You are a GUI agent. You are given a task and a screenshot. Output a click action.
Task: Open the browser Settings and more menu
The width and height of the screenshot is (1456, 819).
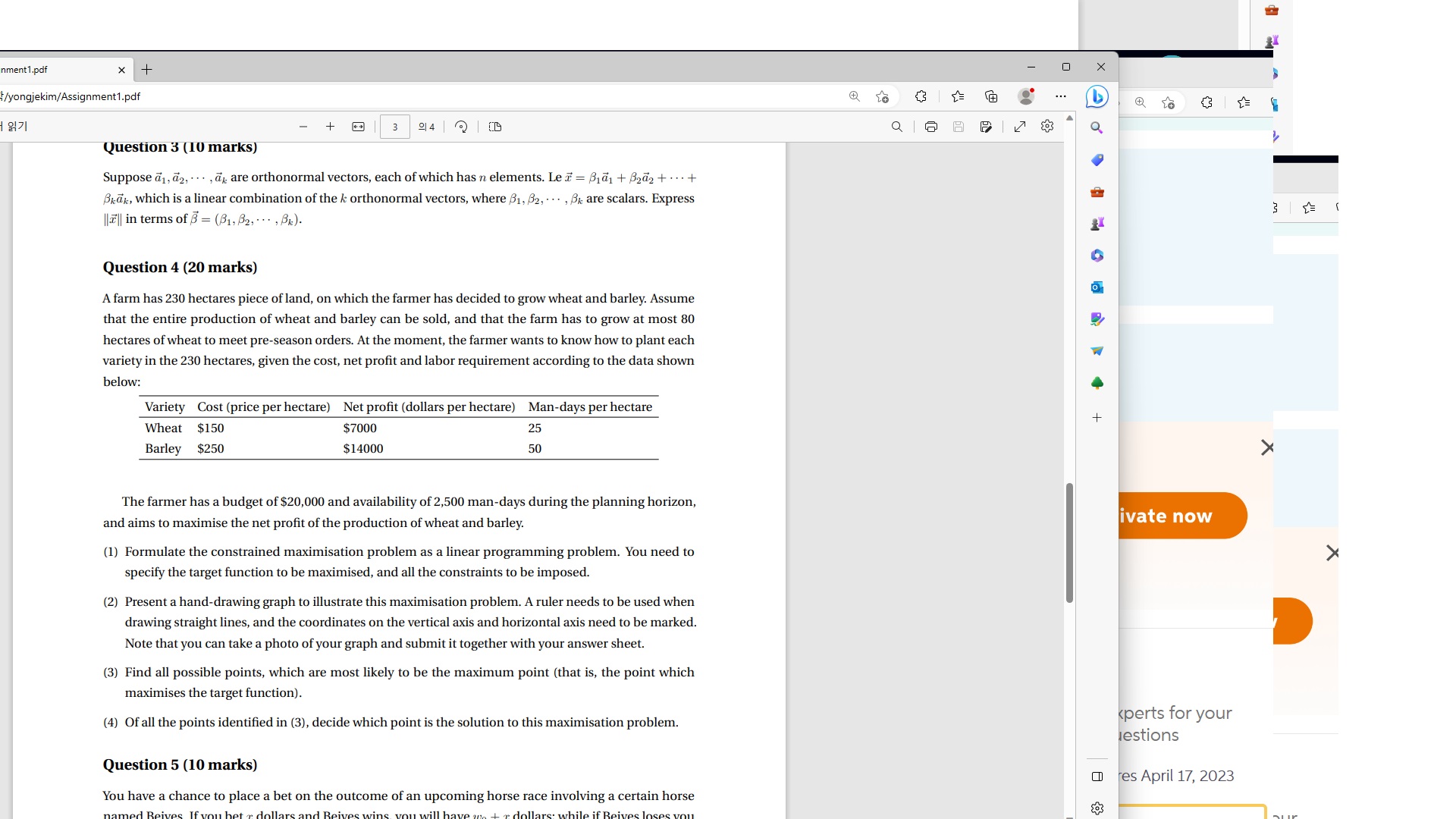1060,96
